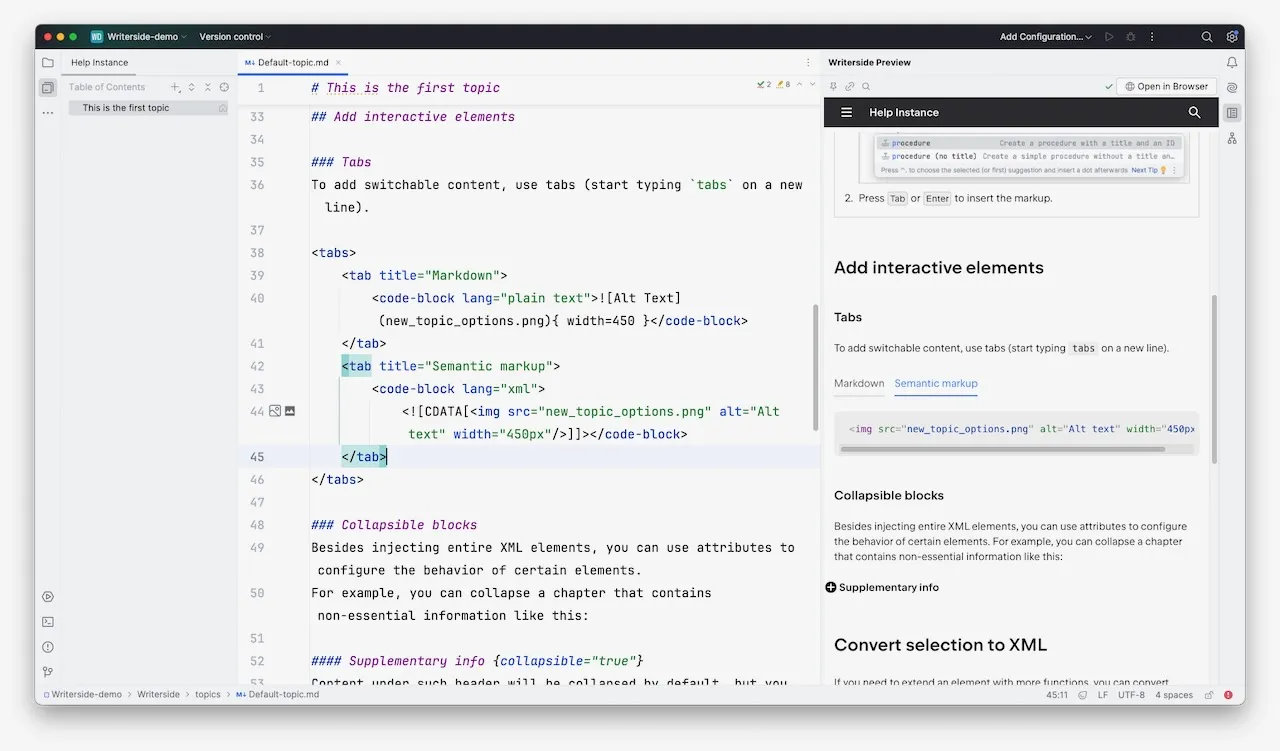The height and width of the screenshot is (751, 1280).
Task: Click the Debug bug icon
Action: click(x=1130, y=37)
